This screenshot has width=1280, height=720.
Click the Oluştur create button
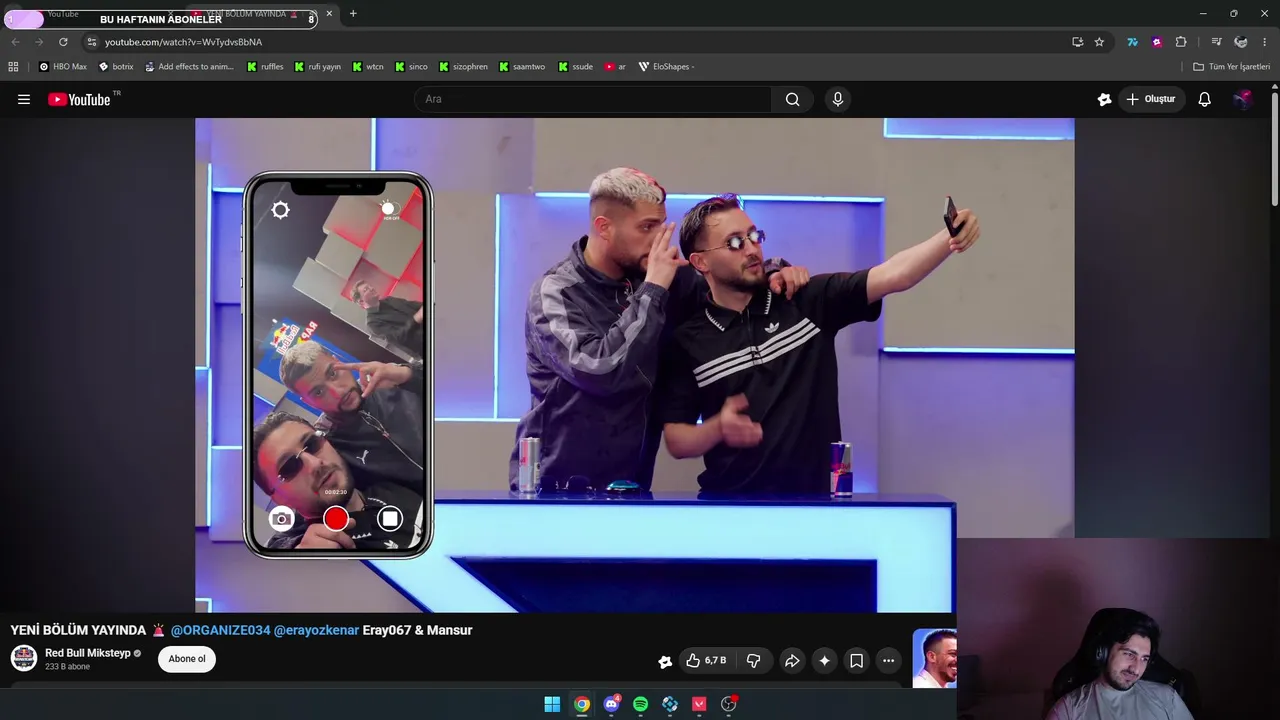click(x=1151, y=99)
